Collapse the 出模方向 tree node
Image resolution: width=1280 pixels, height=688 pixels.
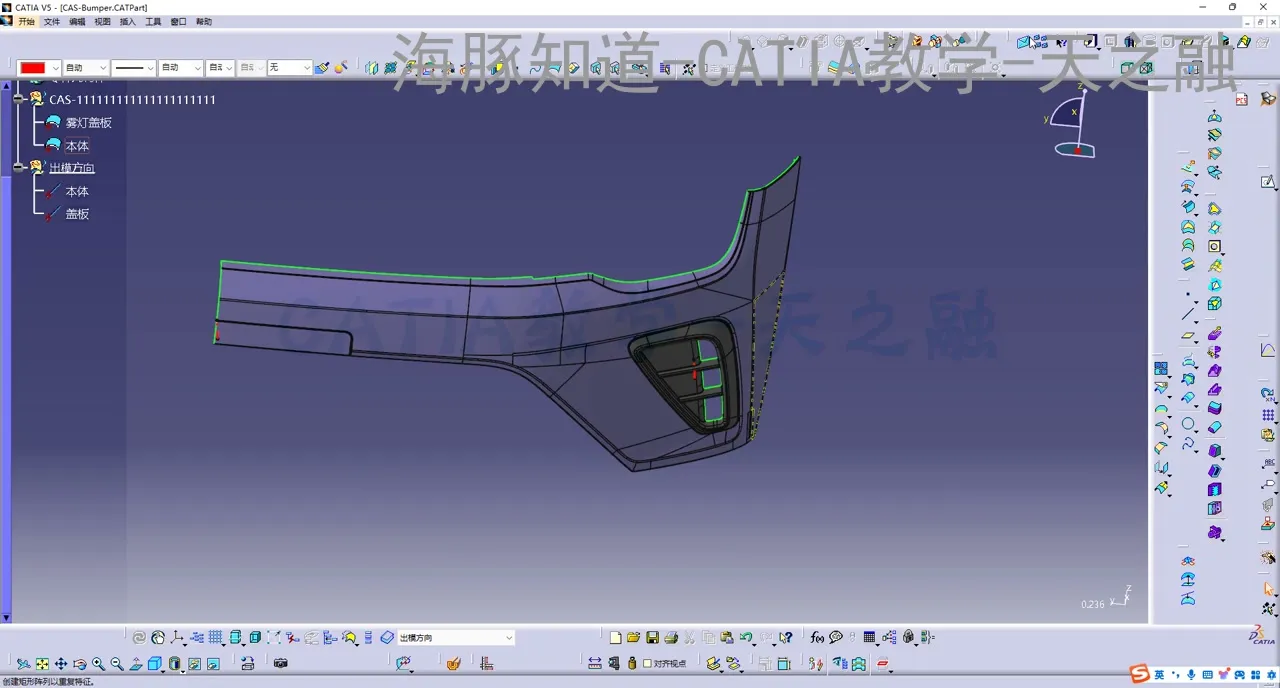point(19,167)
